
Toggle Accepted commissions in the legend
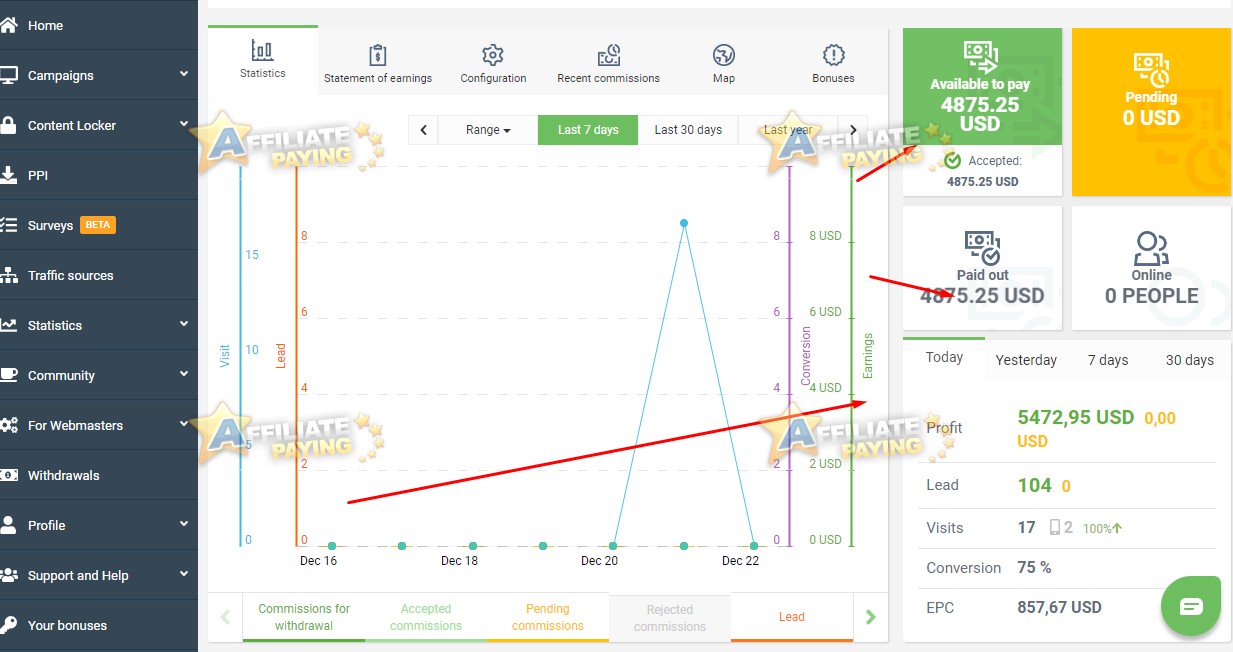tap(426, 617)
